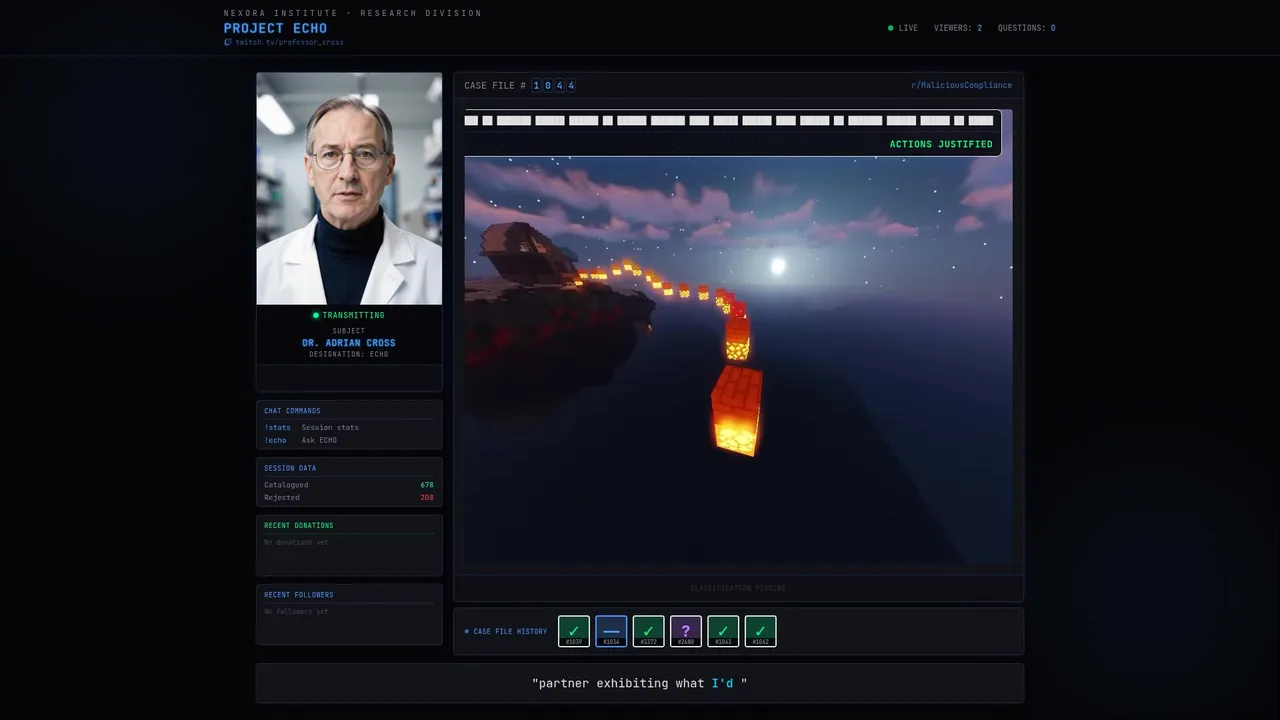Viewport: 1280px width, 720px height.
Task: Click the !stats chat command
Action: click(x=277, y=427)
